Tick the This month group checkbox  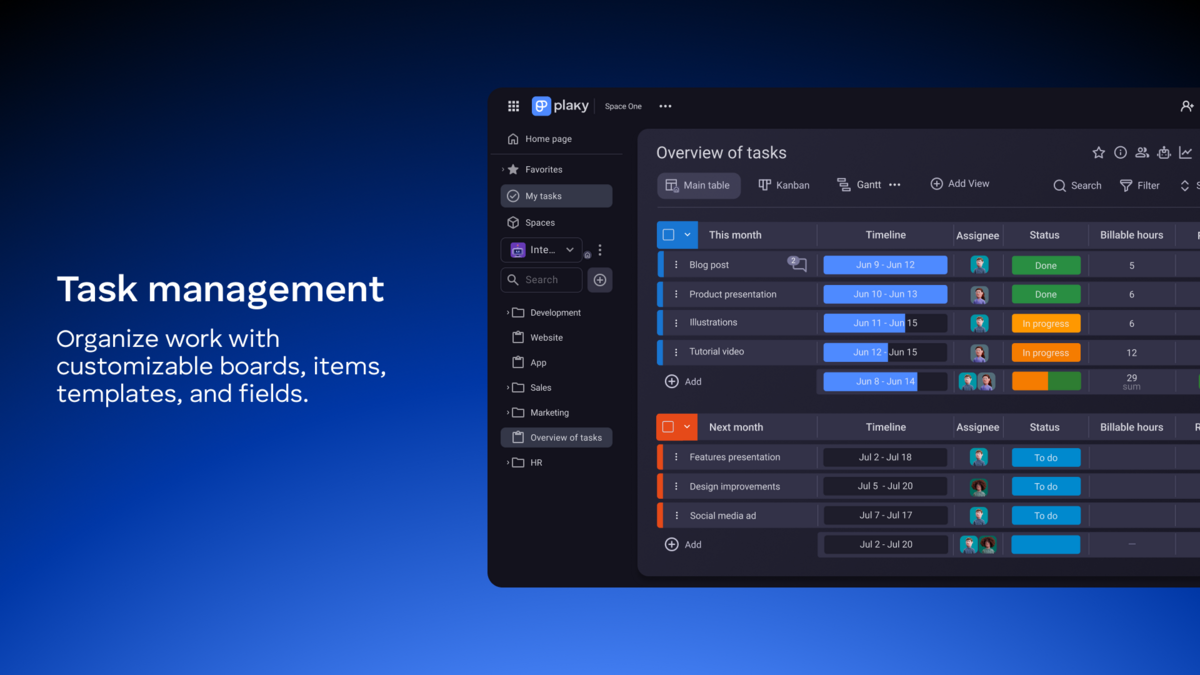(x=669, y=235)
